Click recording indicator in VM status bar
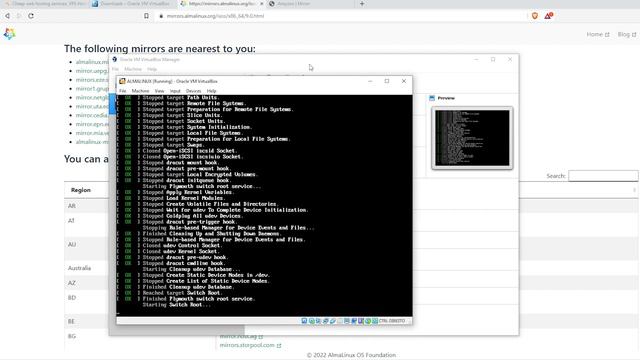Viewport: 640px width, 360px height. click(354, 321)
